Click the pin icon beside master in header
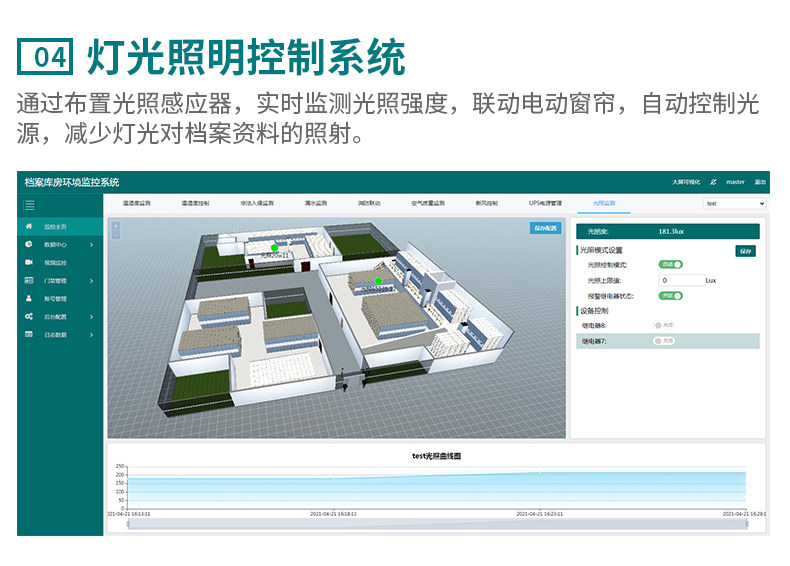The image size is (790, 566). pos(713,182)
